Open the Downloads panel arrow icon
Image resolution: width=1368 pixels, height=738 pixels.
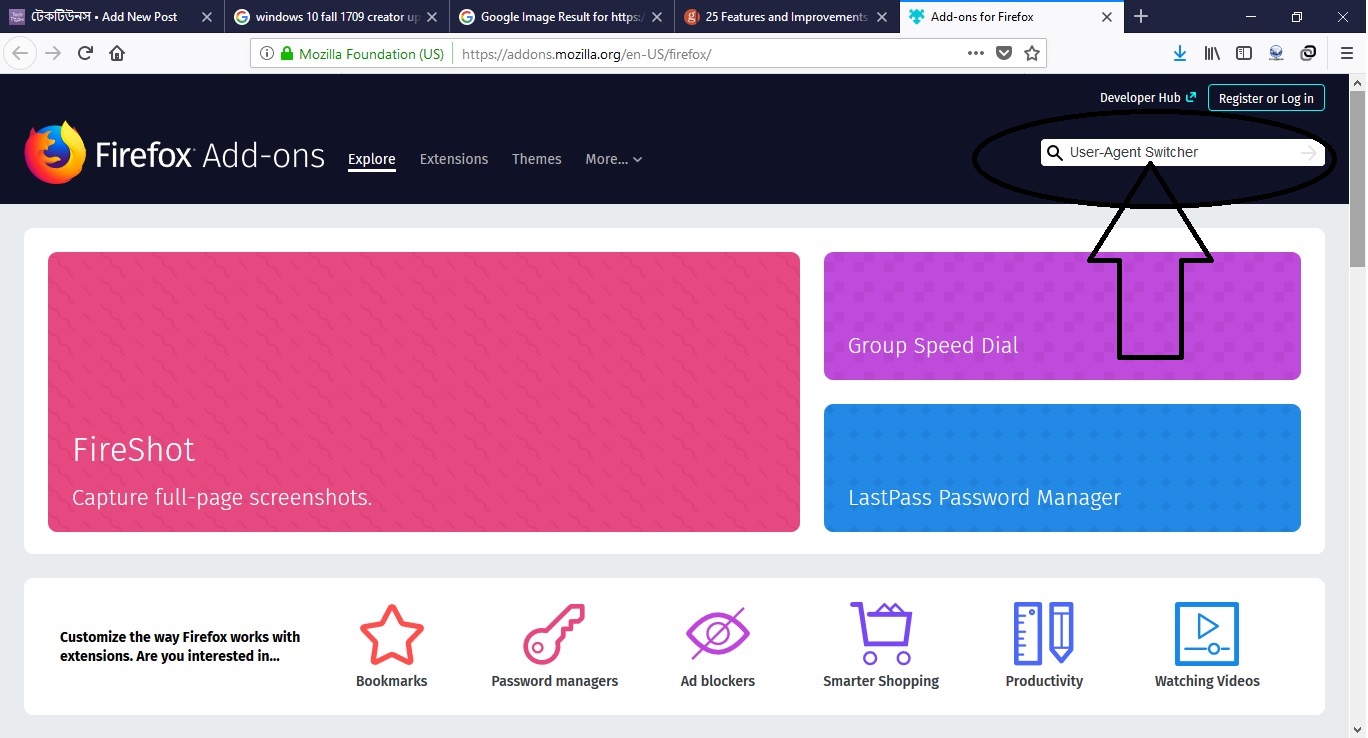click(x=1180, y=54)
